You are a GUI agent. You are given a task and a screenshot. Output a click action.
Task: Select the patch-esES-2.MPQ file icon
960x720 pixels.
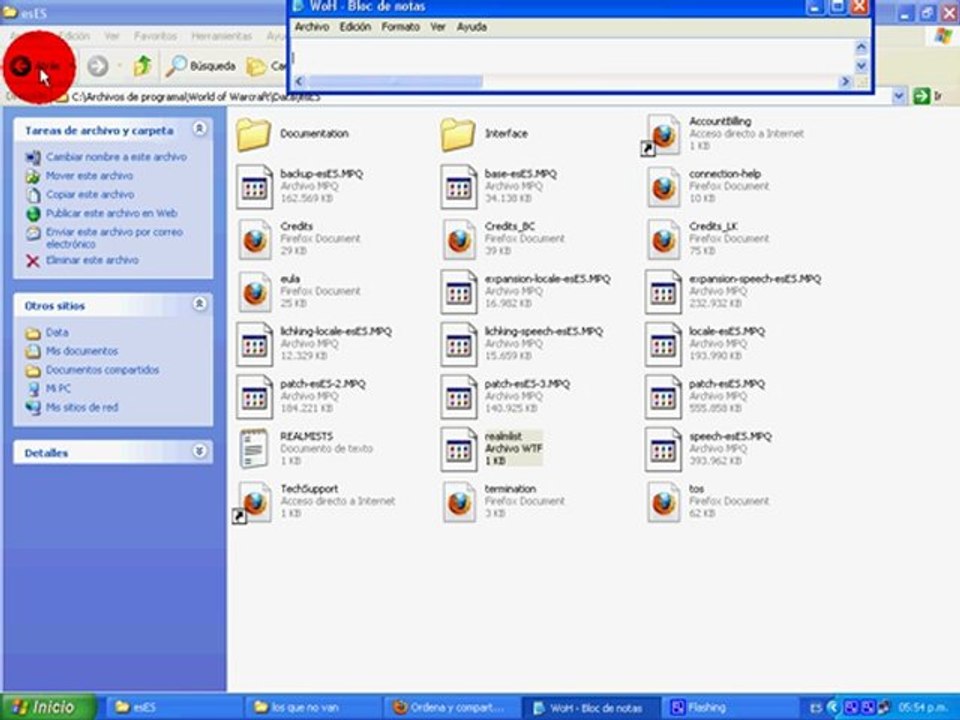click(255, 397)
